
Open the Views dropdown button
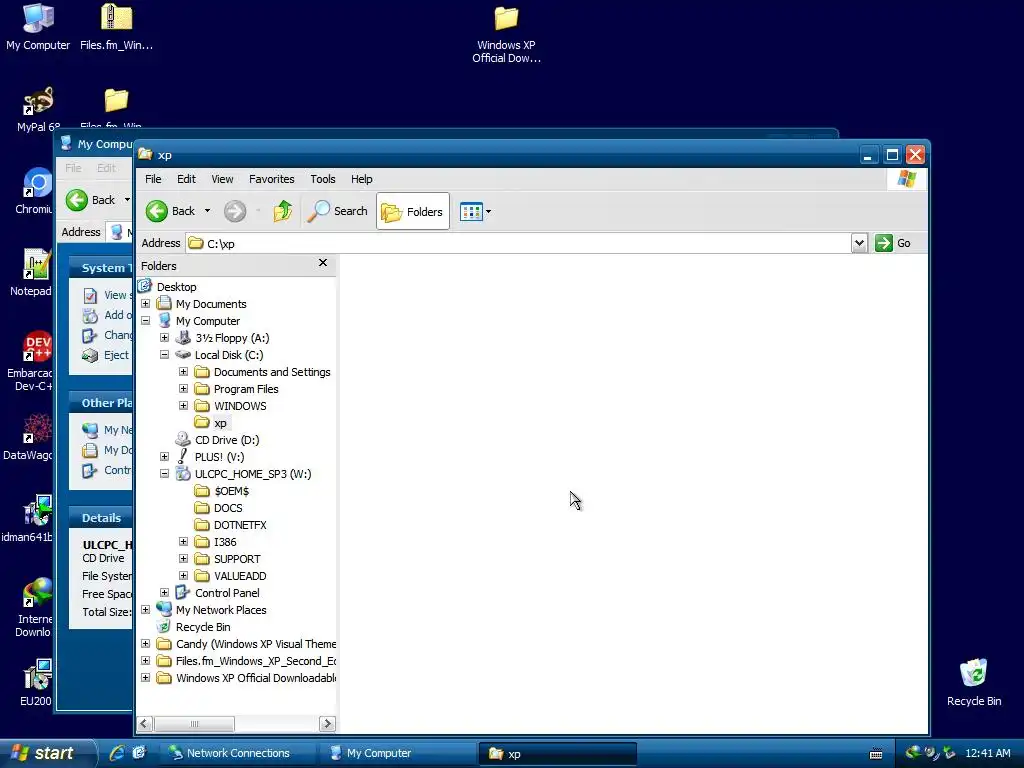tap(475, 212)
